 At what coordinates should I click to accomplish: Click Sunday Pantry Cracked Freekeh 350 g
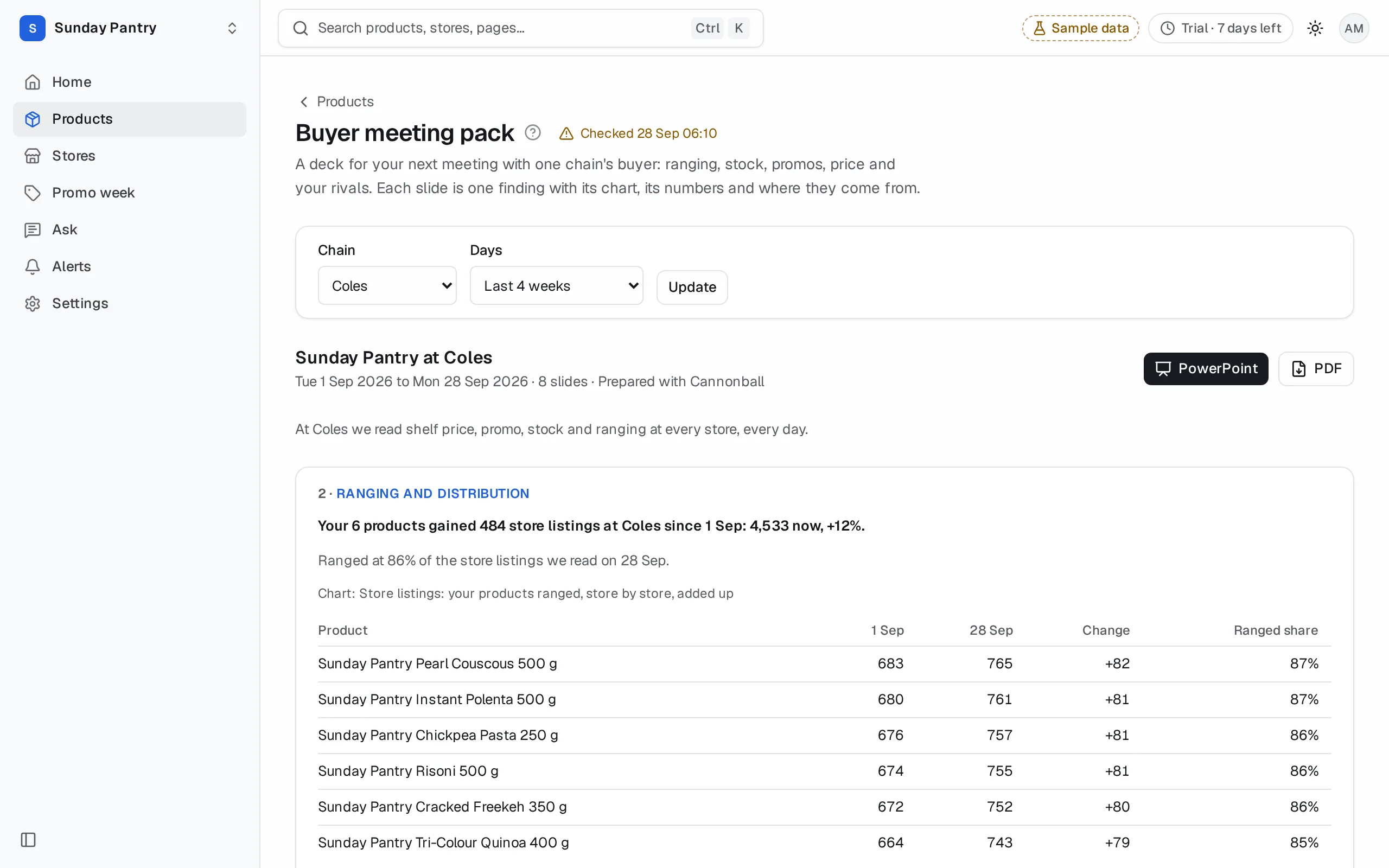(x=442, y=807)
